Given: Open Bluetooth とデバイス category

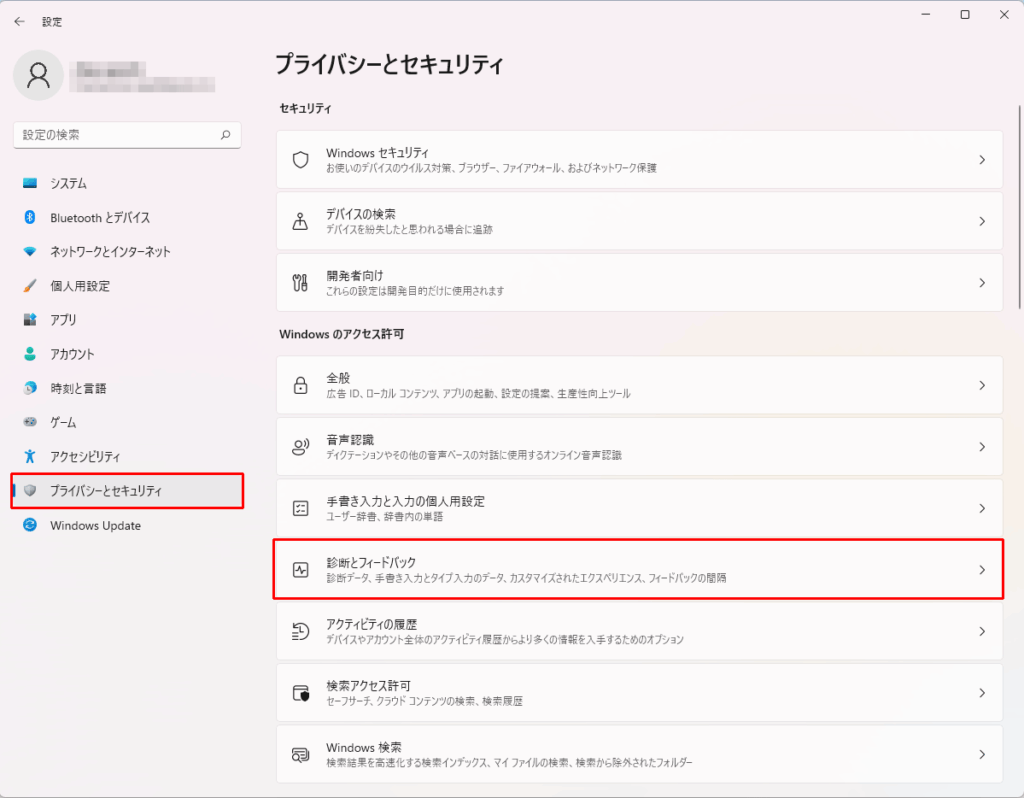Looking at the screenshot, I should [127, 217].
